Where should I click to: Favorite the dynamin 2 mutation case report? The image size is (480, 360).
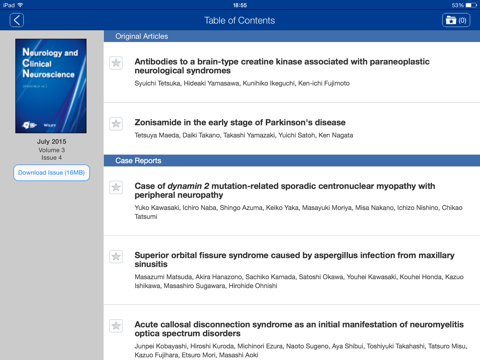click(x=116, y=187)
